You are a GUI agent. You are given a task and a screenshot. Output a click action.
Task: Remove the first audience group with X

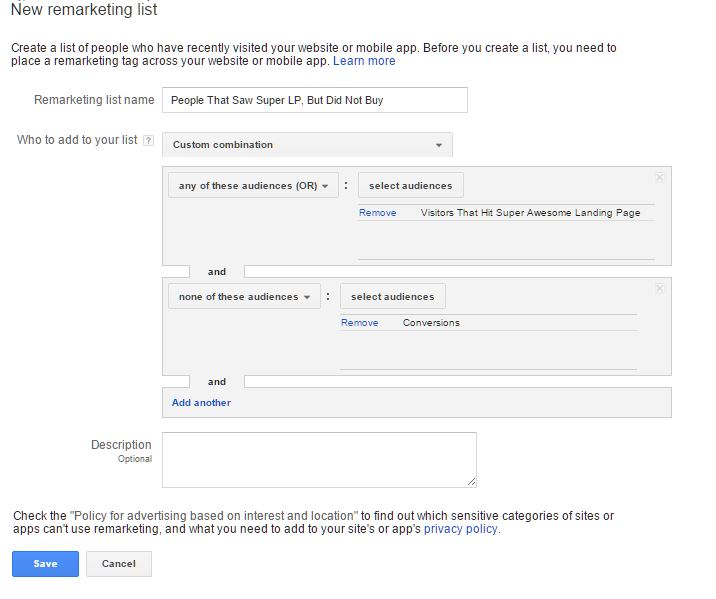pyautogui.click(x=659, y=178)
